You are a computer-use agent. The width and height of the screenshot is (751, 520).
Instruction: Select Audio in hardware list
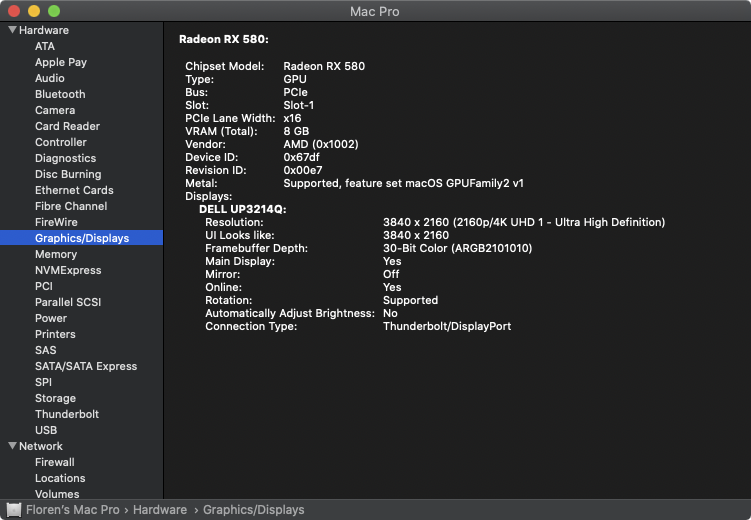[x=50, y=78]
